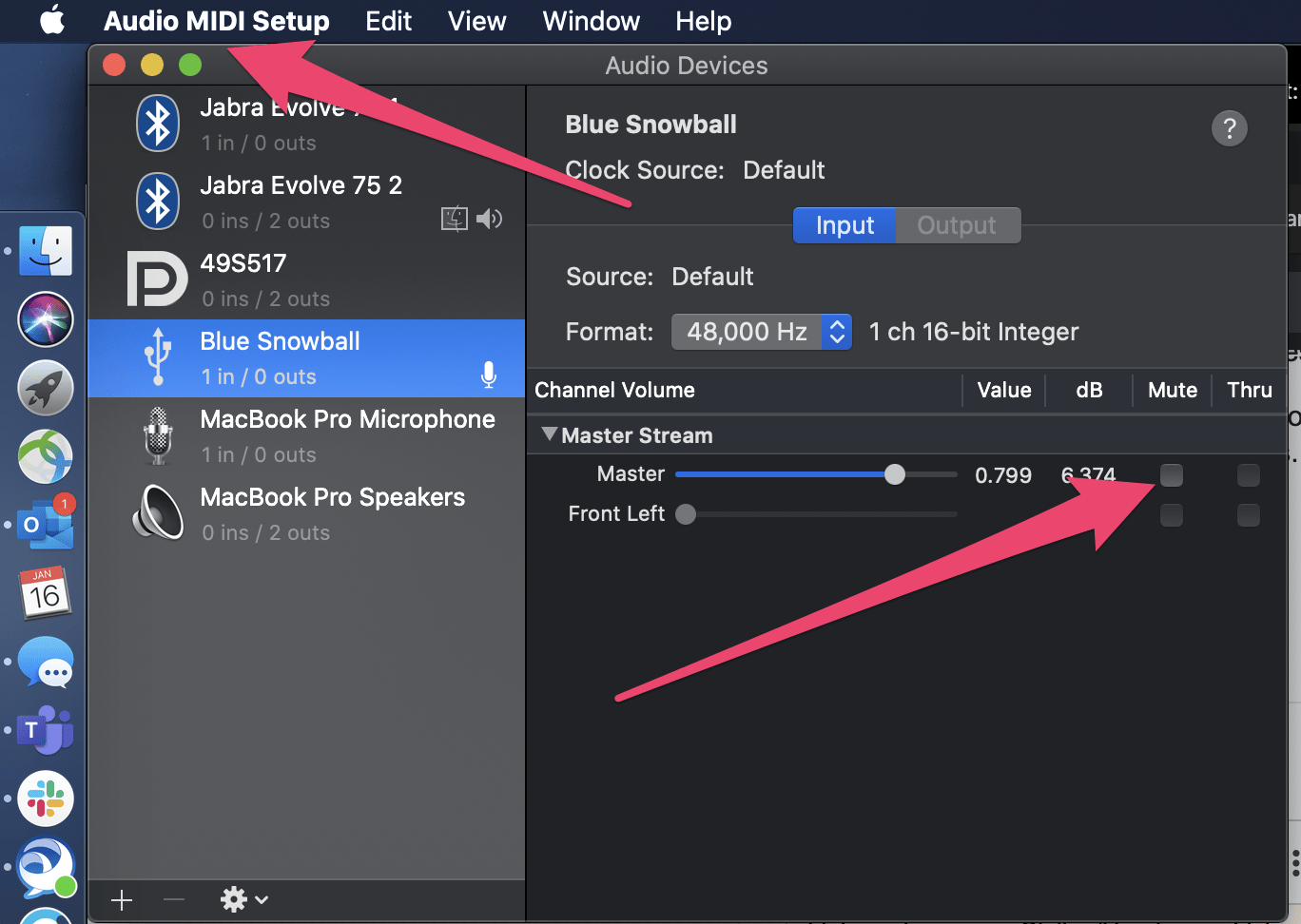Launch Slack from the Dock

pos(44,799)
